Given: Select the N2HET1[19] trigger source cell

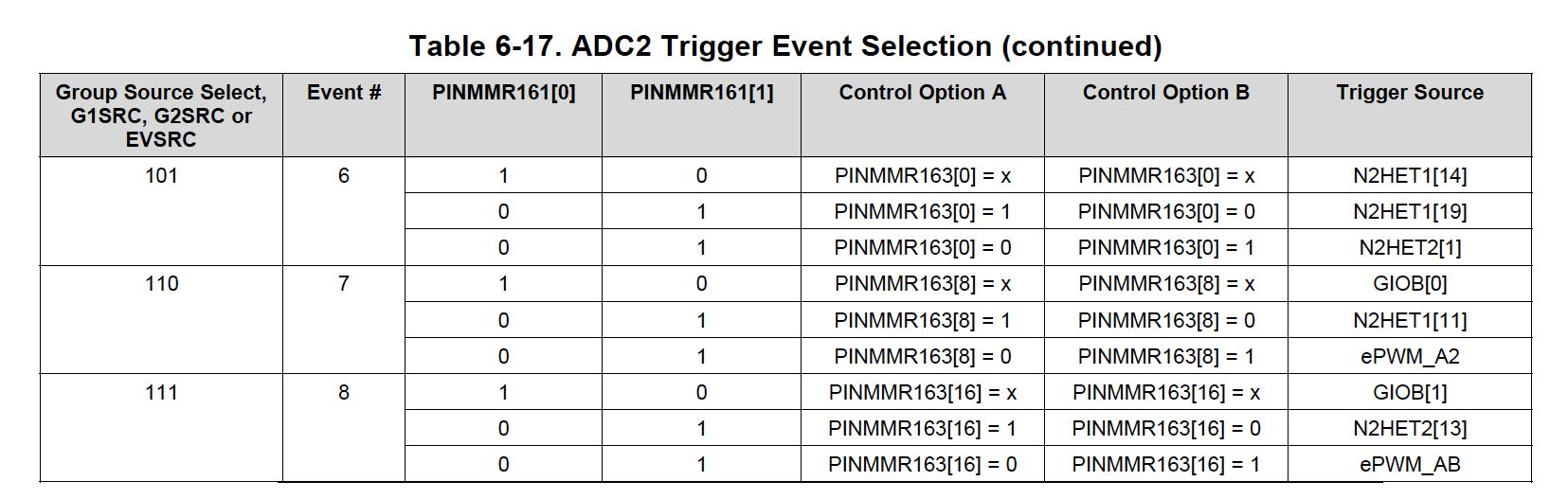Looking at the screenshot, I should (x=1410, y=212).
